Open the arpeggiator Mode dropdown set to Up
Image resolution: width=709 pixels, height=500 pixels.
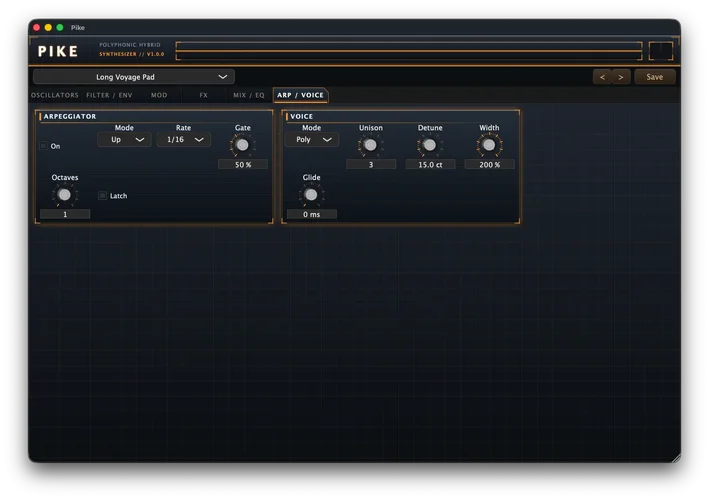pyautogui.click(x=124, y=140)
